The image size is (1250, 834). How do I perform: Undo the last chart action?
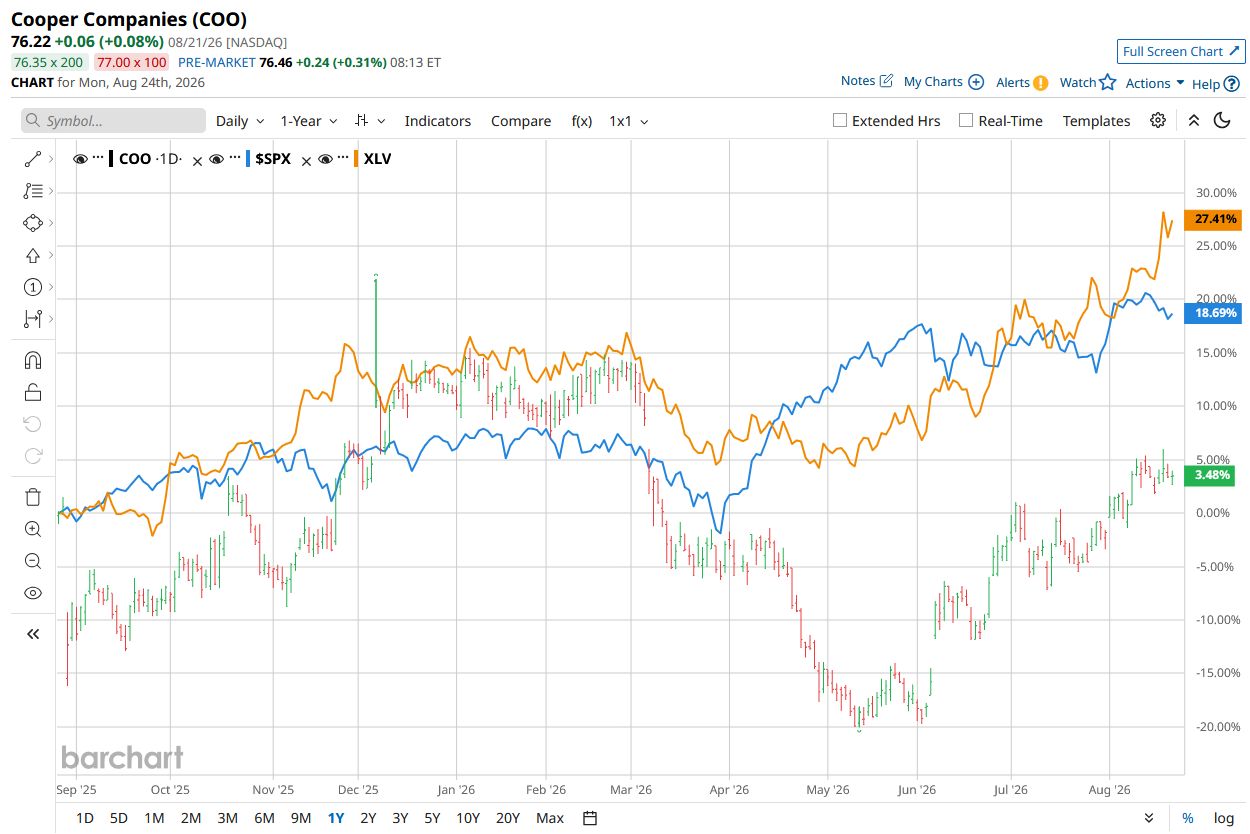tap(32, 424)
